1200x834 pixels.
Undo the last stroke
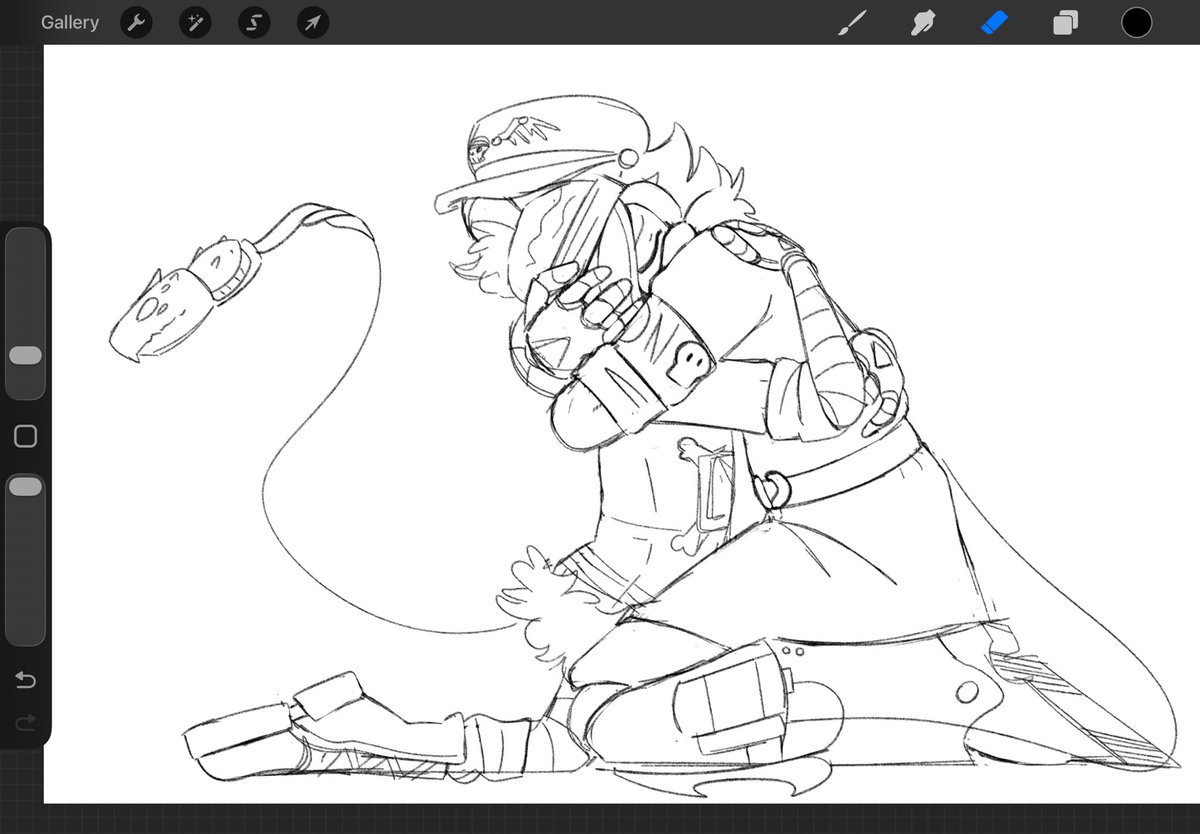[x=26, y=681]
